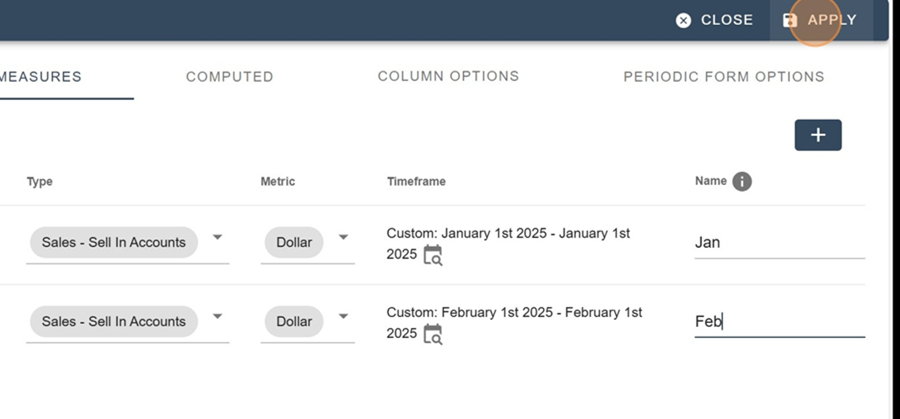
Task: Add a new measure with plus button
Action: (x=818, y=135)
